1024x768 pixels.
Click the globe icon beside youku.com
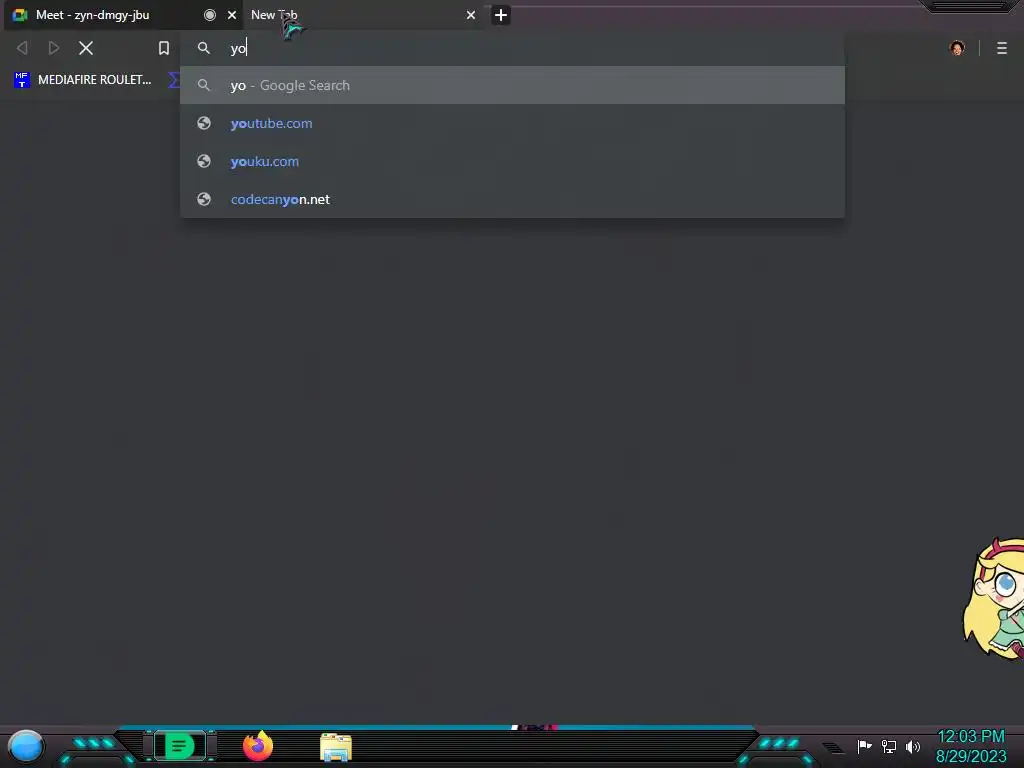pos(204,161)
